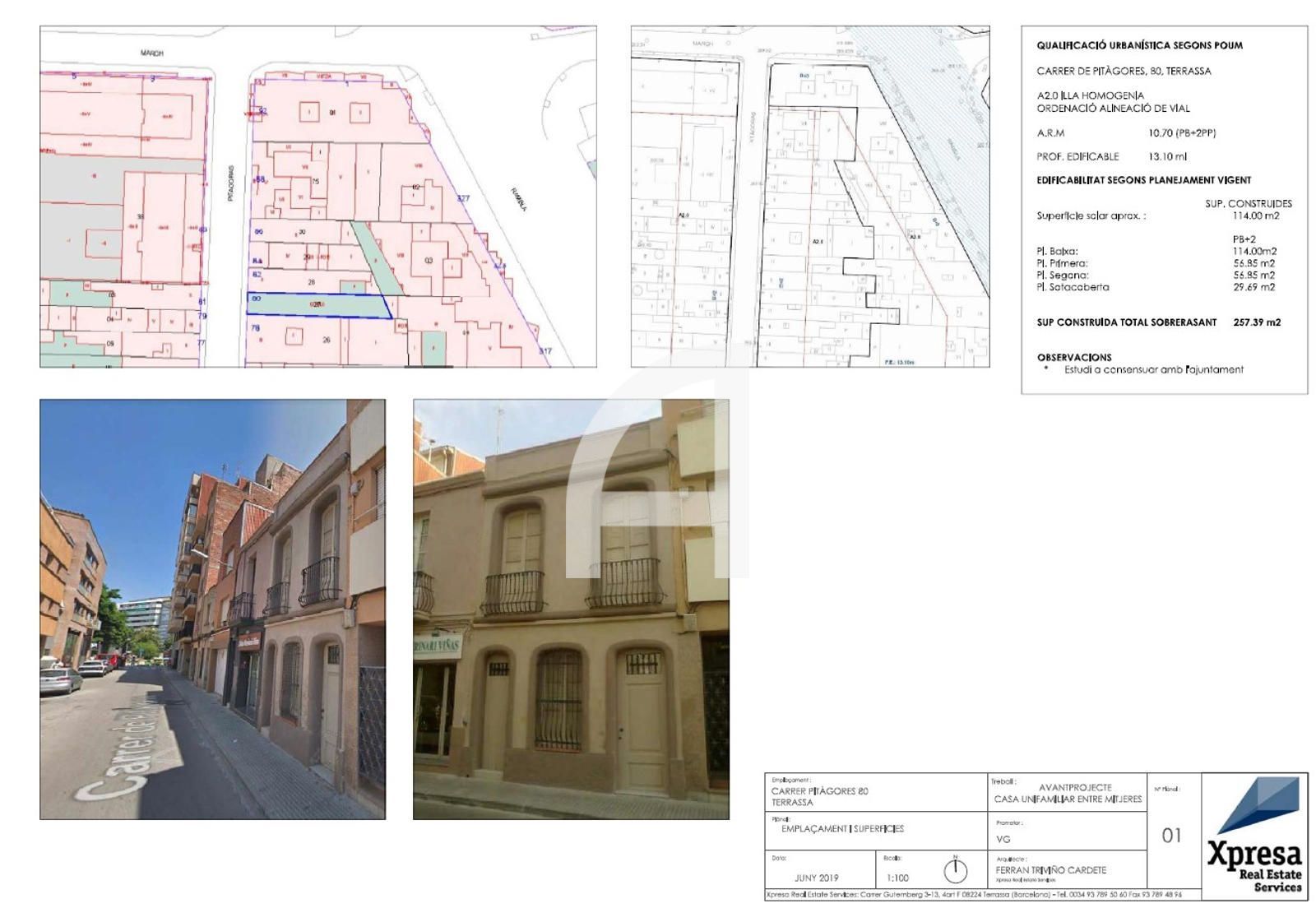
Task: Click the 1:100 scale value
Action: click(x=897, y=878)
